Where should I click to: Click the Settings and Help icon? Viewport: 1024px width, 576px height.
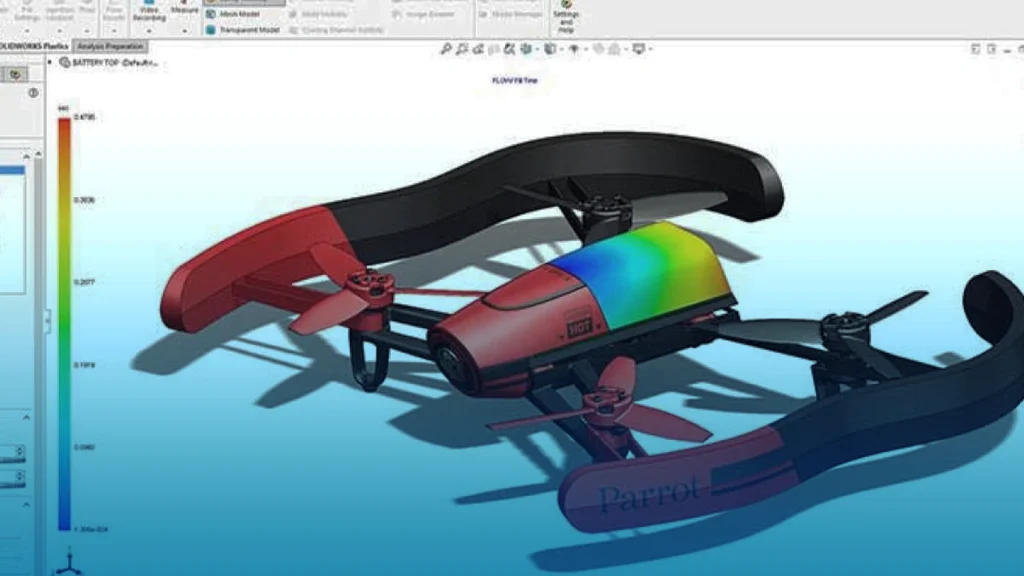click(x=567, y=15)
